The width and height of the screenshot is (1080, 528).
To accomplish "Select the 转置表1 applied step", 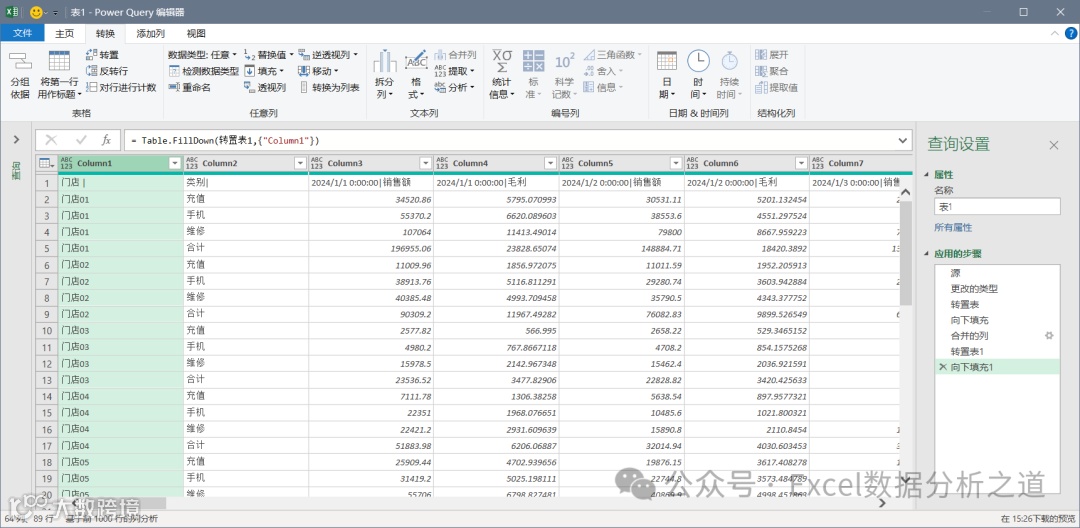I will point(997,351).
